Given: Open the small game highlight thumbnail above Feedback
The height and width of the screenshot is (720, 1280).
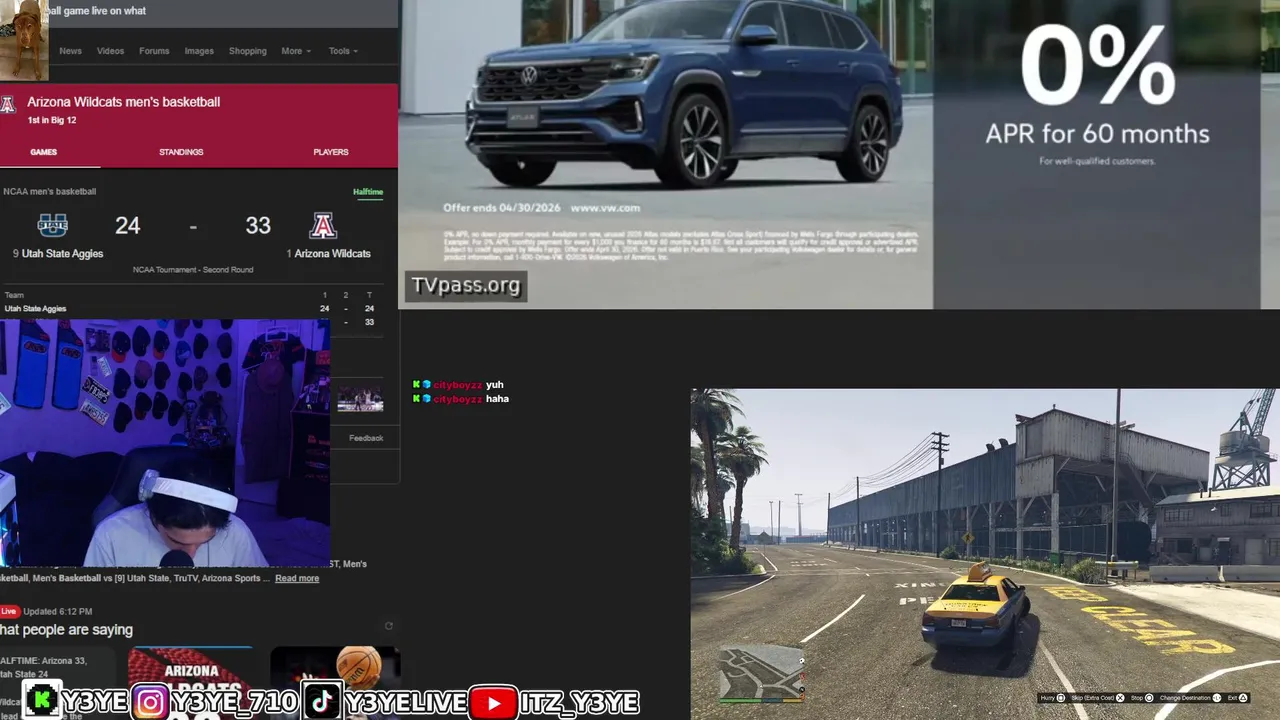Looking at the screenshot, I should [x=360, y=399].
